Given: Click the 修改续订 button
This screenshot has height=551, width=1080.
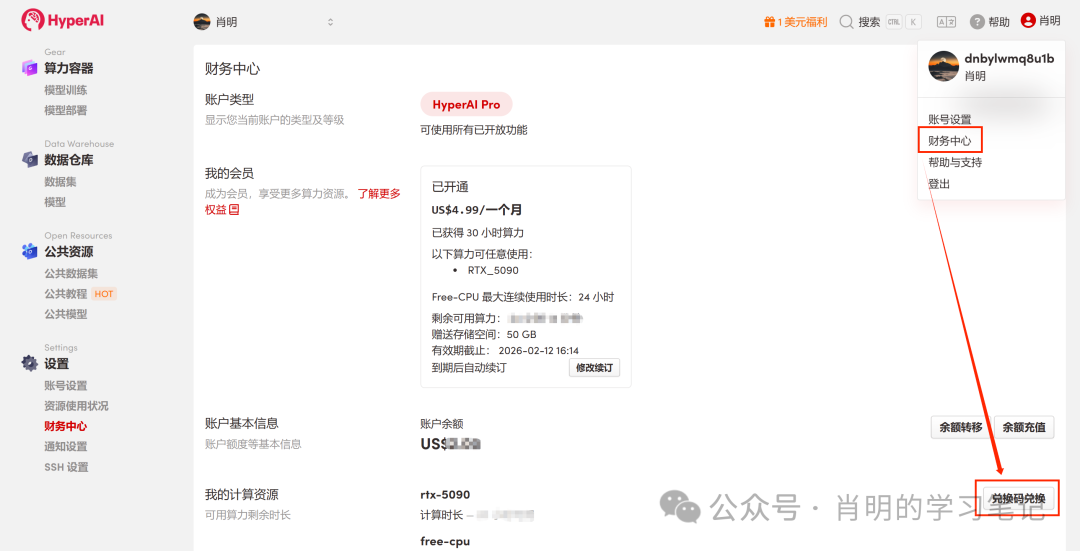Looking at the screenshot, I should (x=594, y=367).
